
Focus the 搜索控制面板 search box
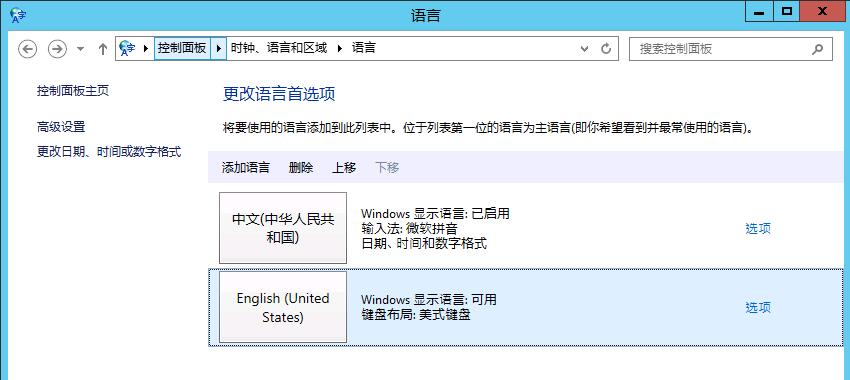point(731,49)
